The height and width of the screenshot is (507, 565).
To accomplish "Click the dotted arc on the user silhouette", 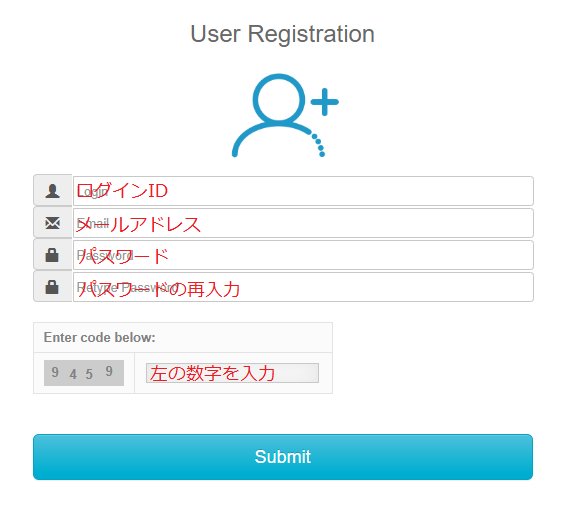I will pos(319,145).
